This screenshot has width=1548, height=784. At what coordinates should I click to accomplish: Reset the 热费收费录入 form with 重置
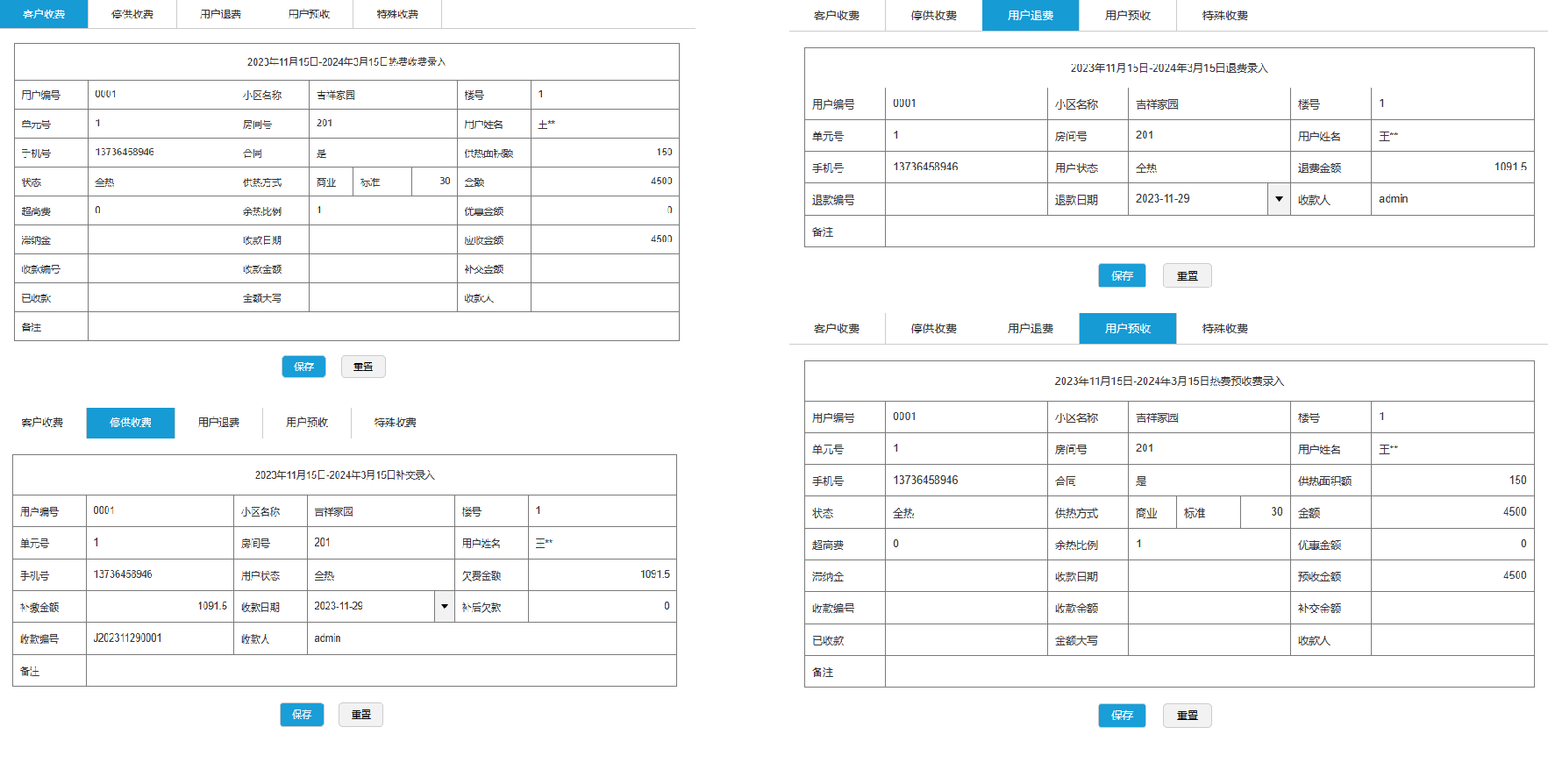(x=363, y=367)
